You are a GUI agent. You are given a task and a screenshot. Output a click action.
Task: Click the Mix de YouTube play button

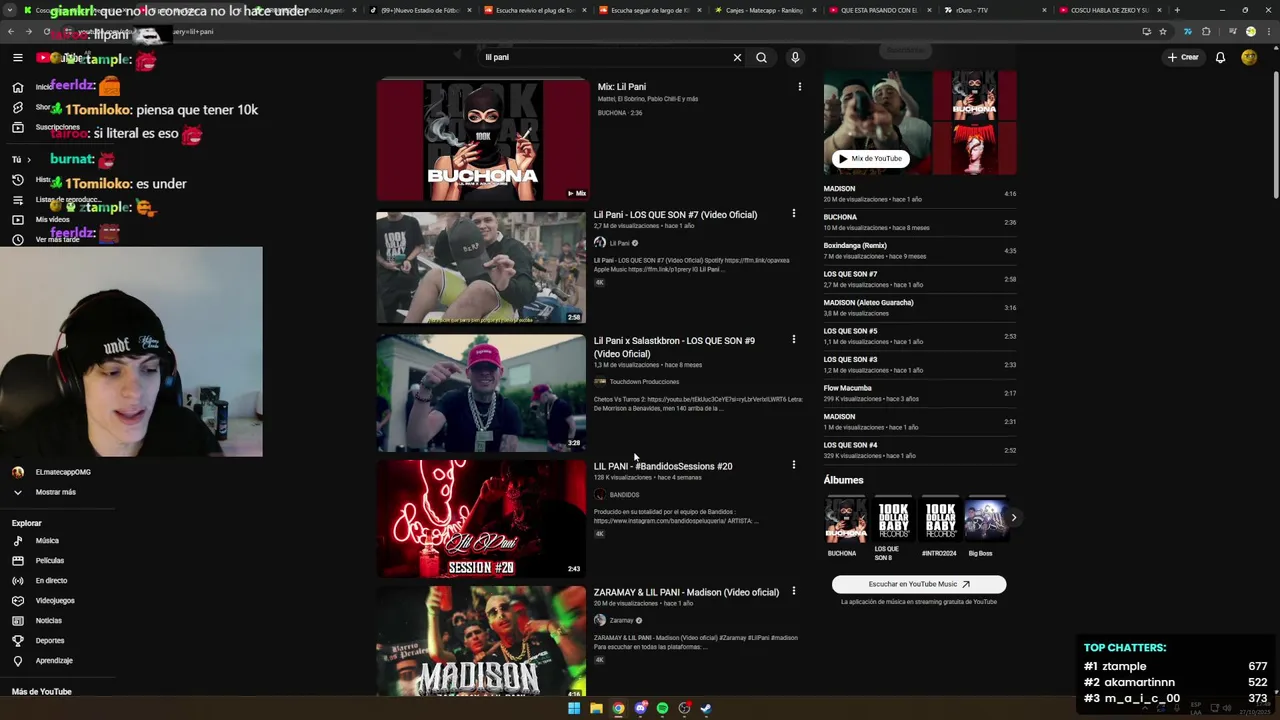coord(870,158)
